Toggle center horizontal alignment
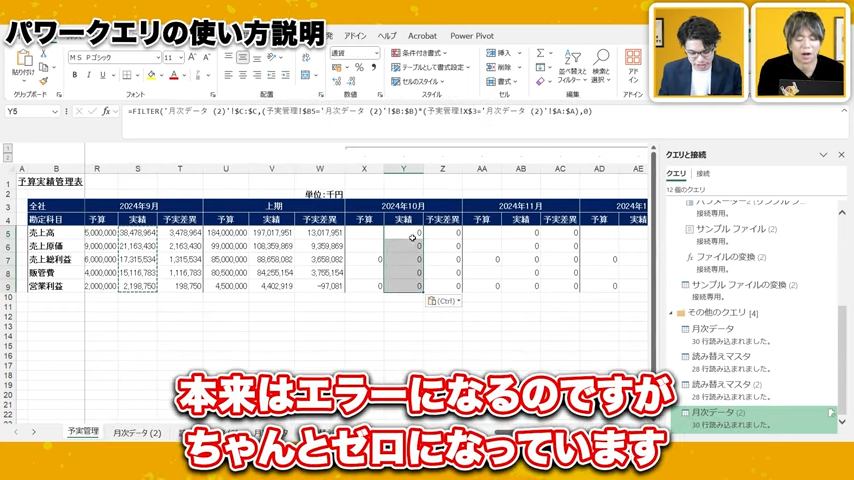The image size is (854, 480). (242, 75)
